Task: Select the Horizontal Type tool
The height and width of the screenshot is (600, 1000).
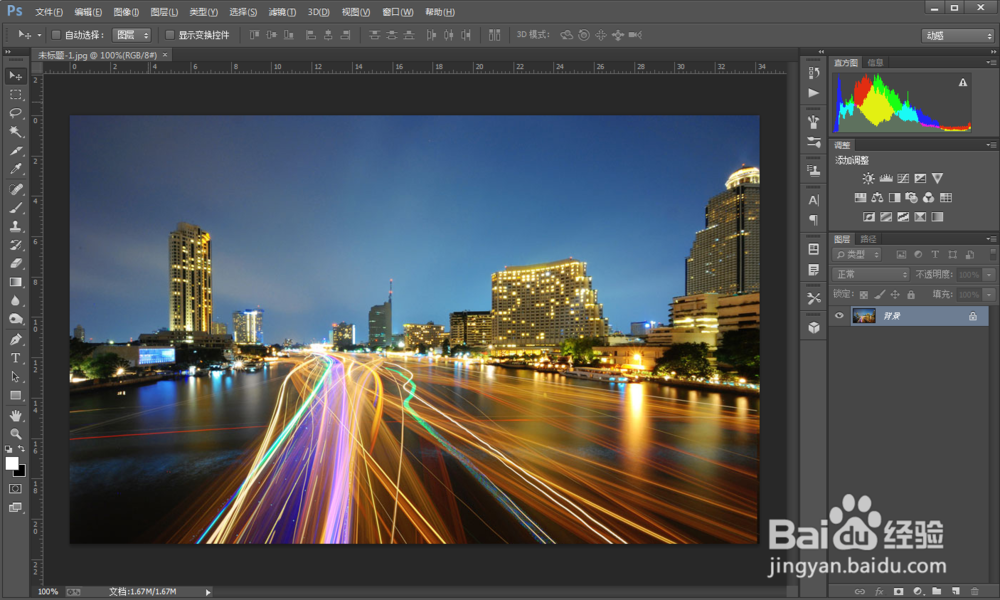Action: click(x=15, y=358)
